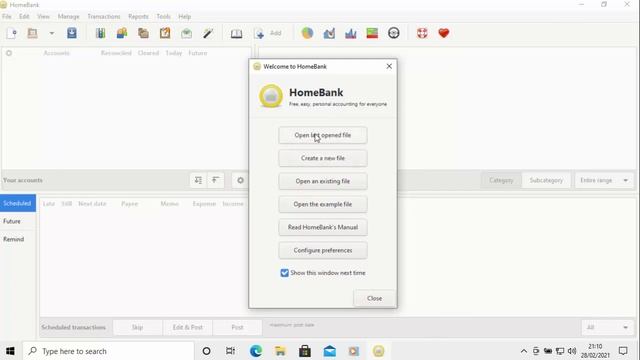Open the Vehicle cost steering wheel icon

click(393, 33)
